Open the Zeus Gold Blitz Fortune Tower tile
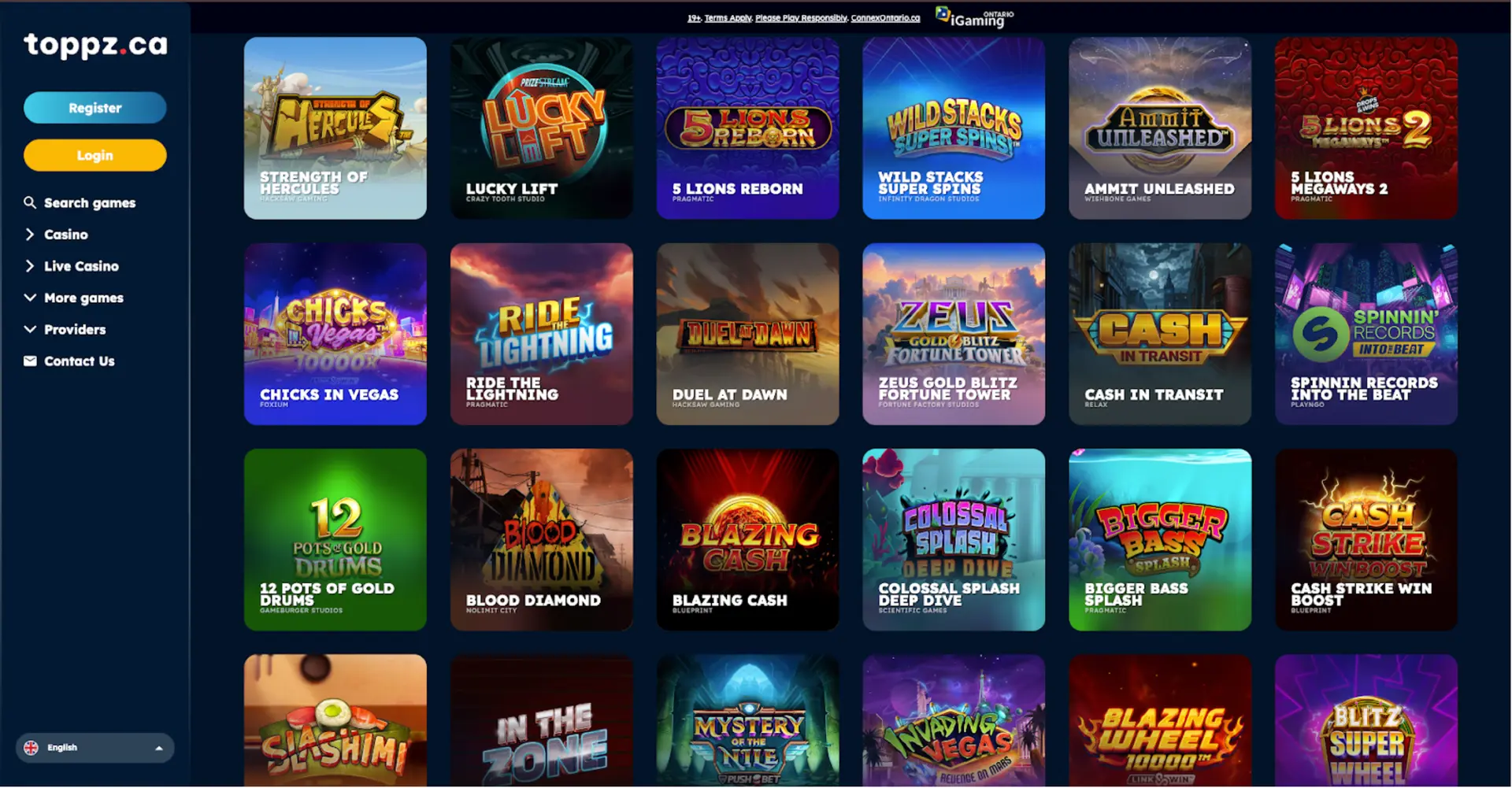This screenshot has width=1512, height=788. tap(954, 334)
